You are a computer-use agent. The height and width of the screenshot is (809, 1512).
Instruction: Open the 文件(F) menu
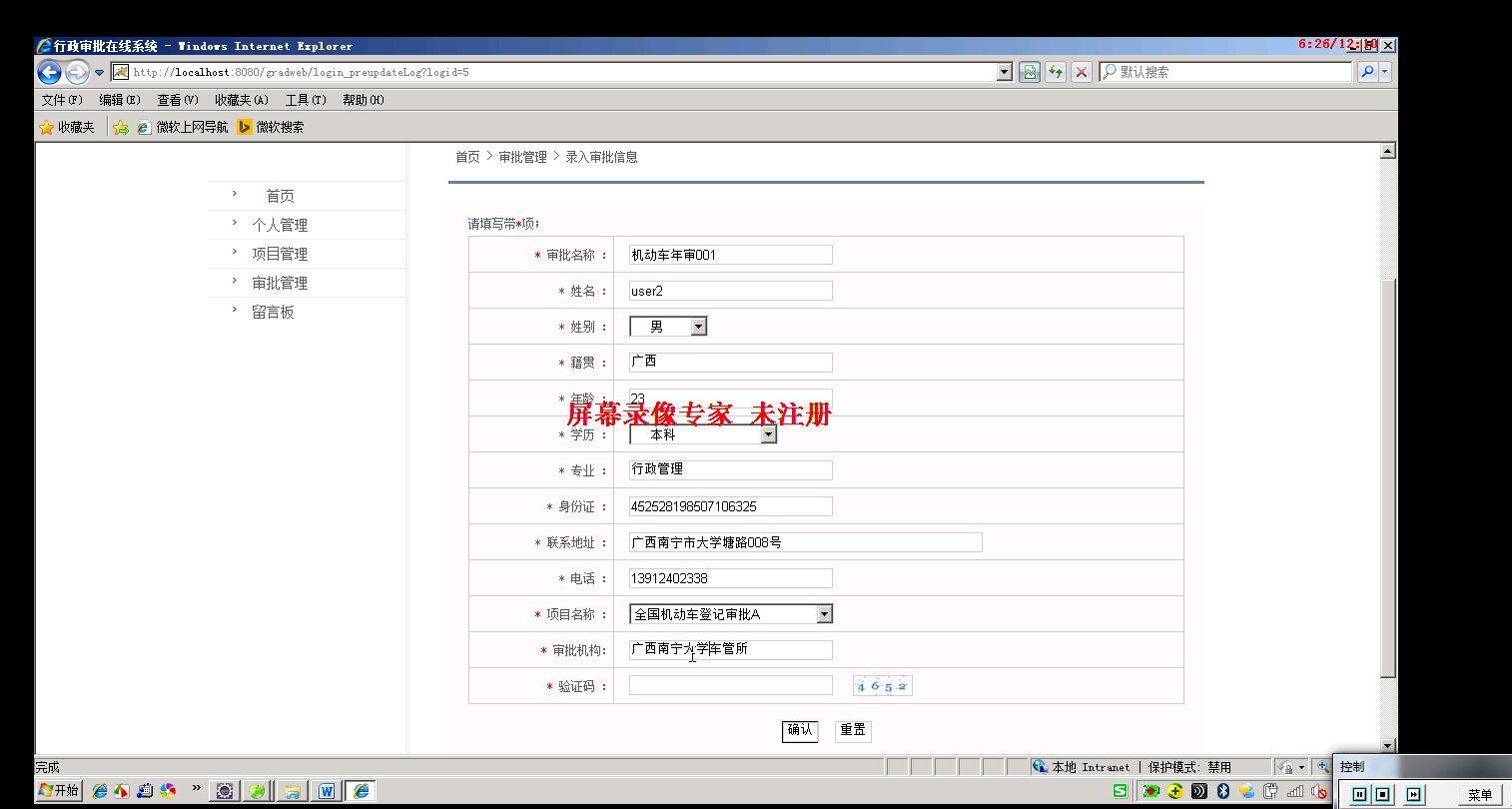(x=61, y=100)
